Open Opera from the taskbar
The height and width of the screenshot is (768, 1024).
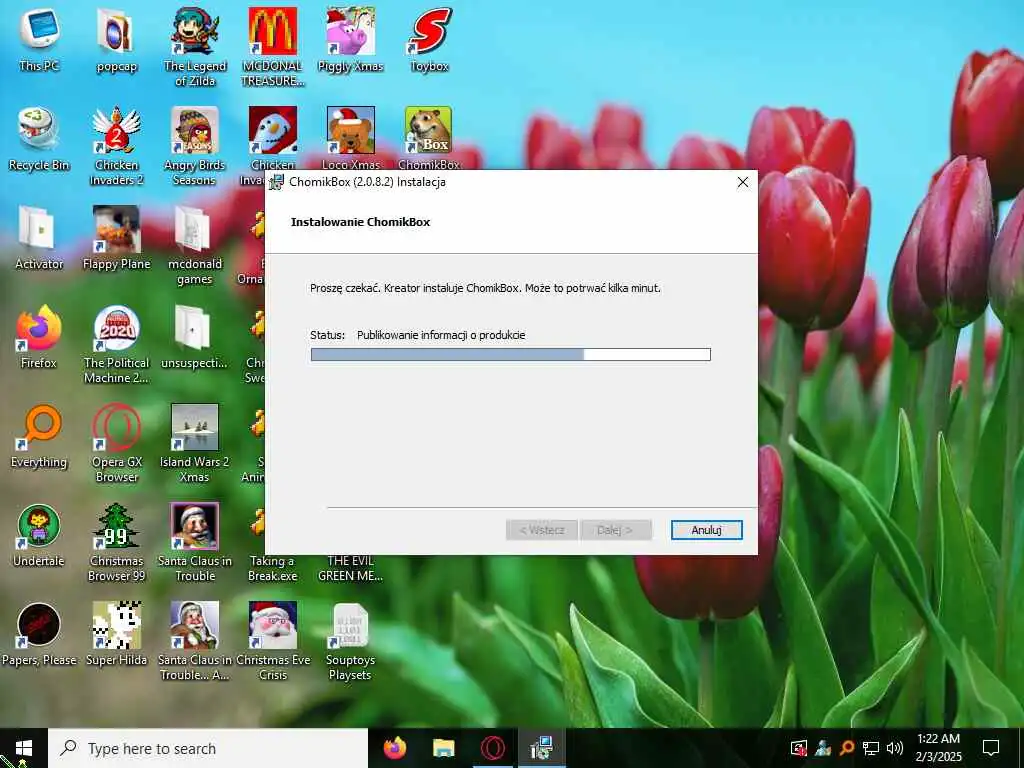[x=492, y=748]
